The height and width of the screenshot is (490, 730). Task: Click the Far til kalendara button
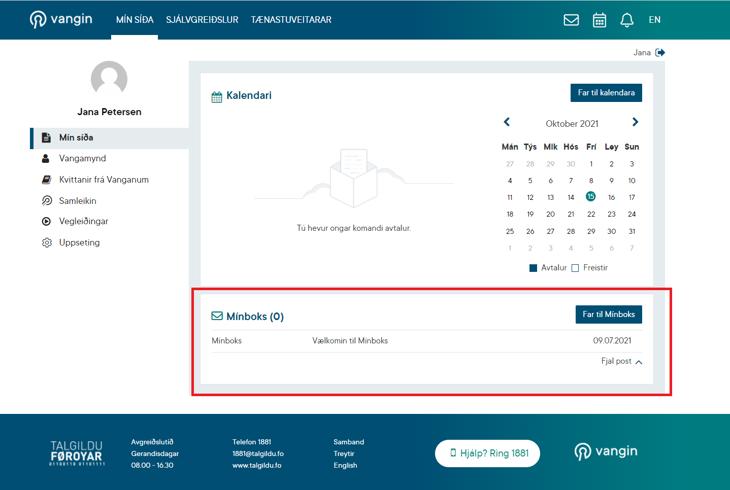click(606, 93)
